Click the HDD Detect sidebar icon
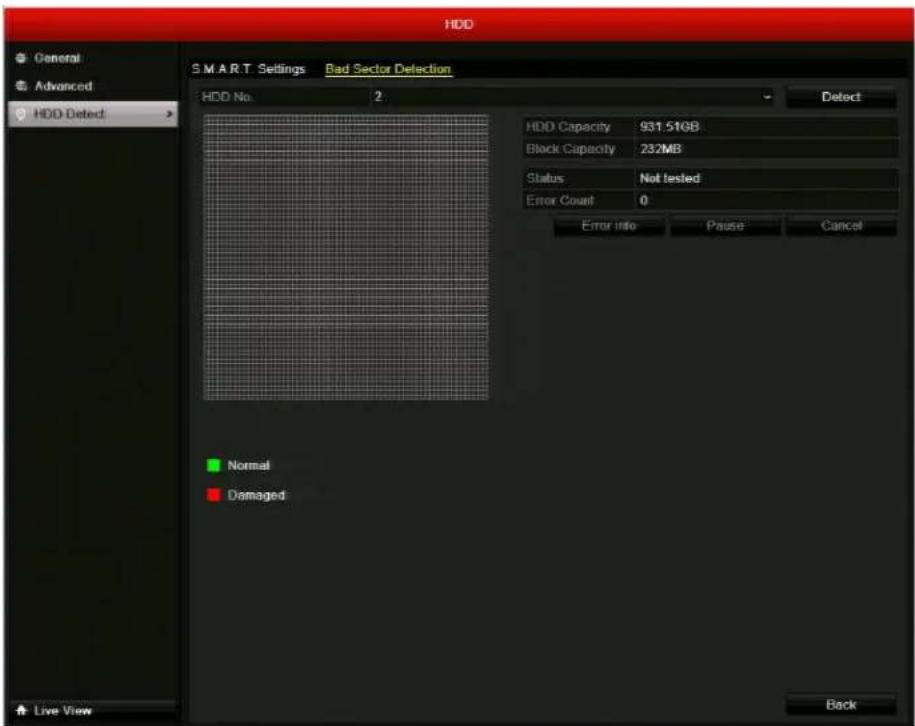The width and height of the screenshot is (915, 726). 21,114
